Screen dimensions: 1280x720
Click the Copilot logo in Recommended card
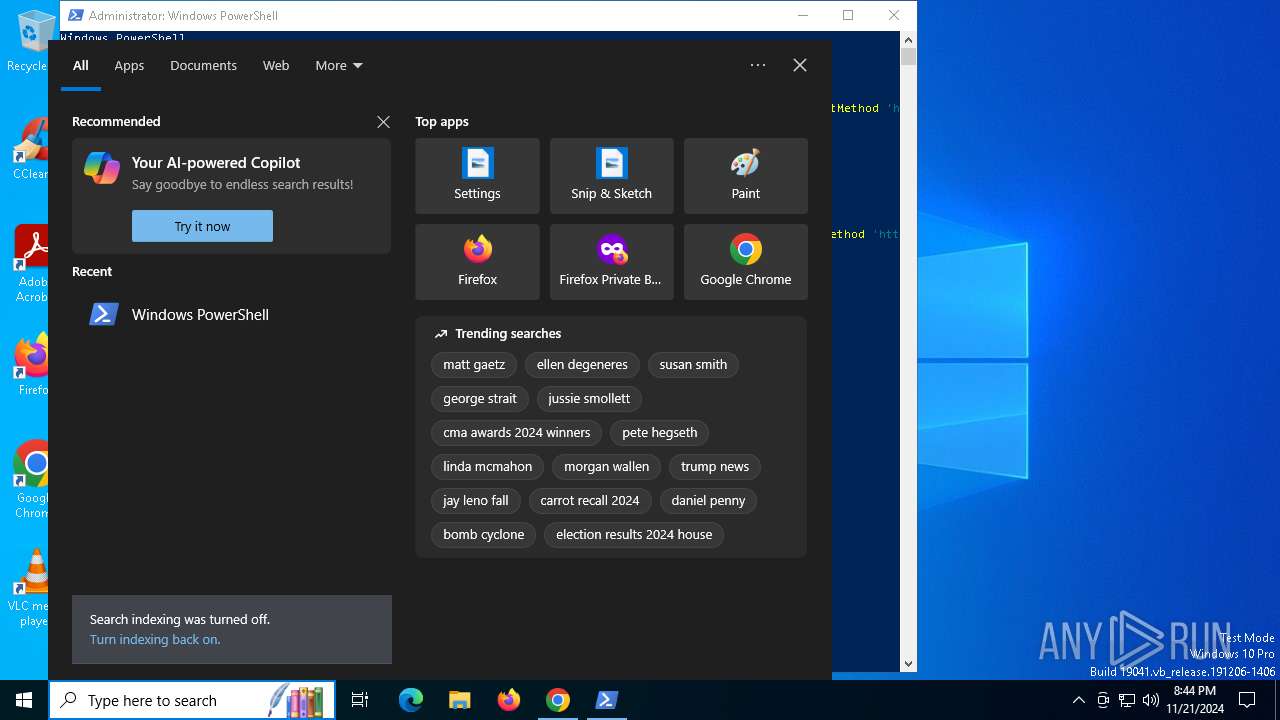(x=102, y=168)
